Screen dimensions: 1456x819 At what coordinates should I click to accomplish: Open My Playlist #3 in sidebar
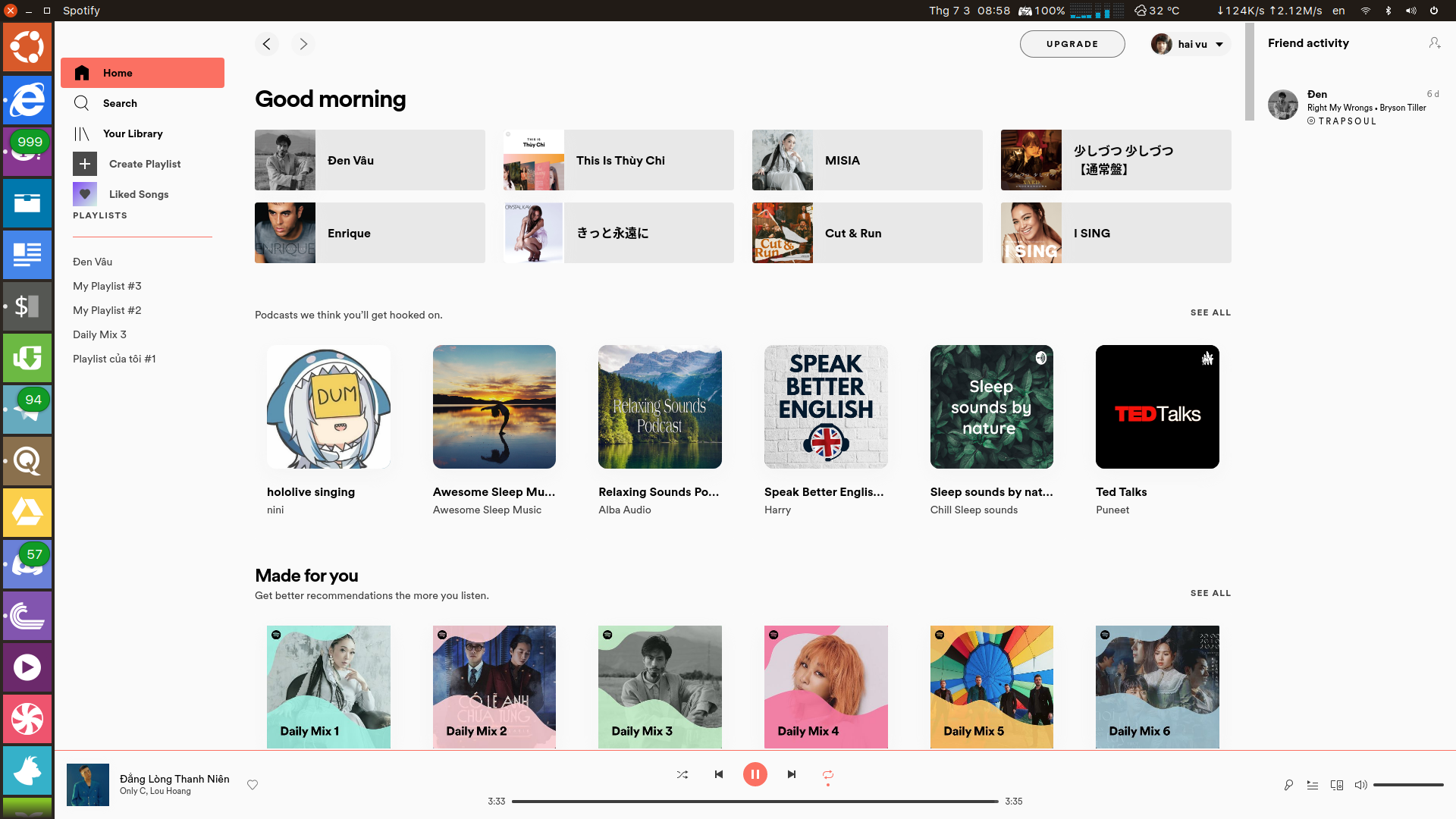(107, 286)
